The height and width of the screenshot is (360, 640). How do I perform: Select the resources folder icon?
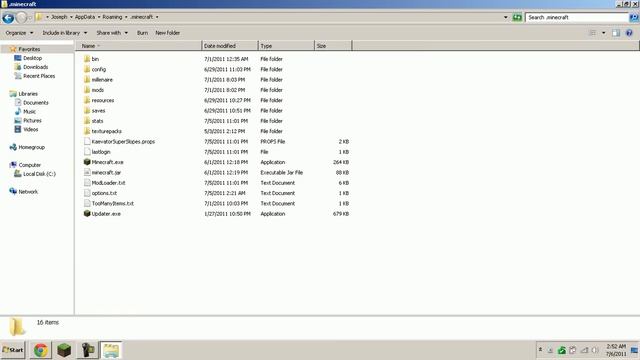[87, 100]
